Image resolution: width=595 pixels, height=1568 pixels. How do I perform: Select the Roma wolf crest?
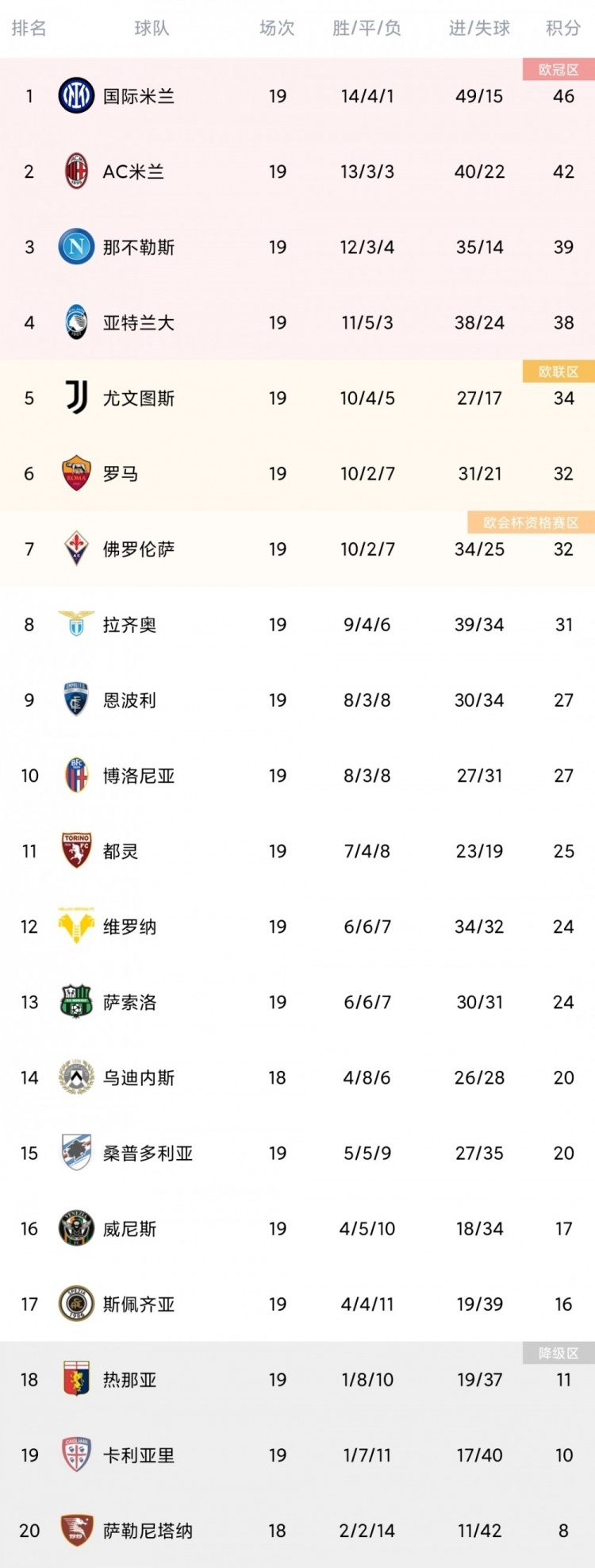(76, 473)
